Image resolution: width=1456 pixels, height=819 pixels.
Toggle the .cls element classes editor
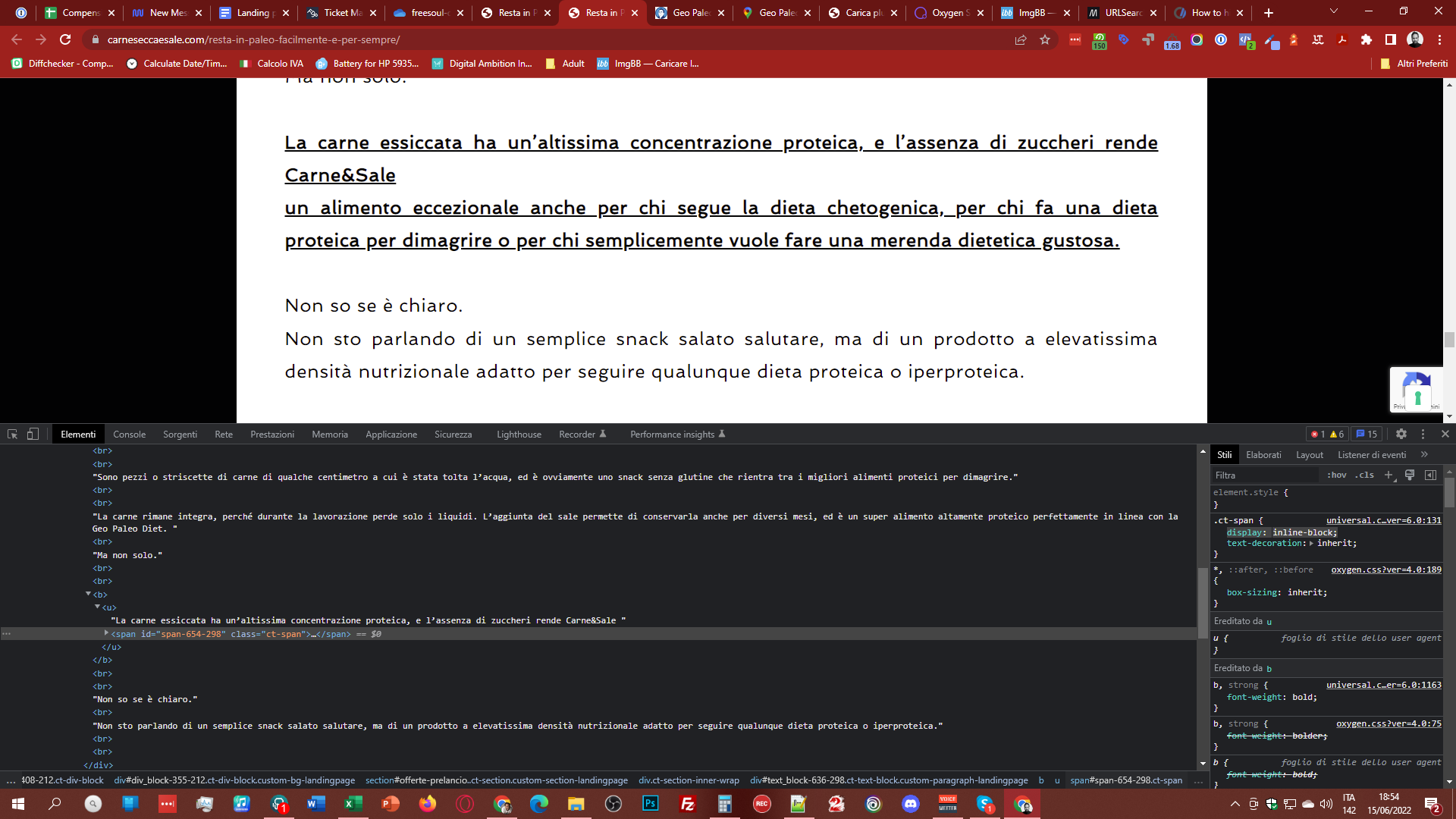click(x=1363, y=475)
